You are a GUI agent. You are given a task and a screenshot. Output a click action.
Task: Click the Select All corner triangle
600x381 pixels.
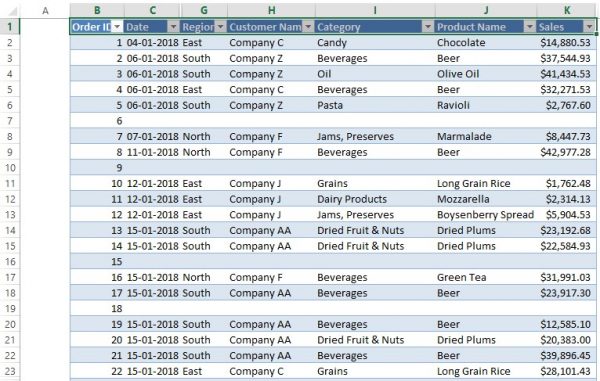pyautogui.click(x=11, y=10)
